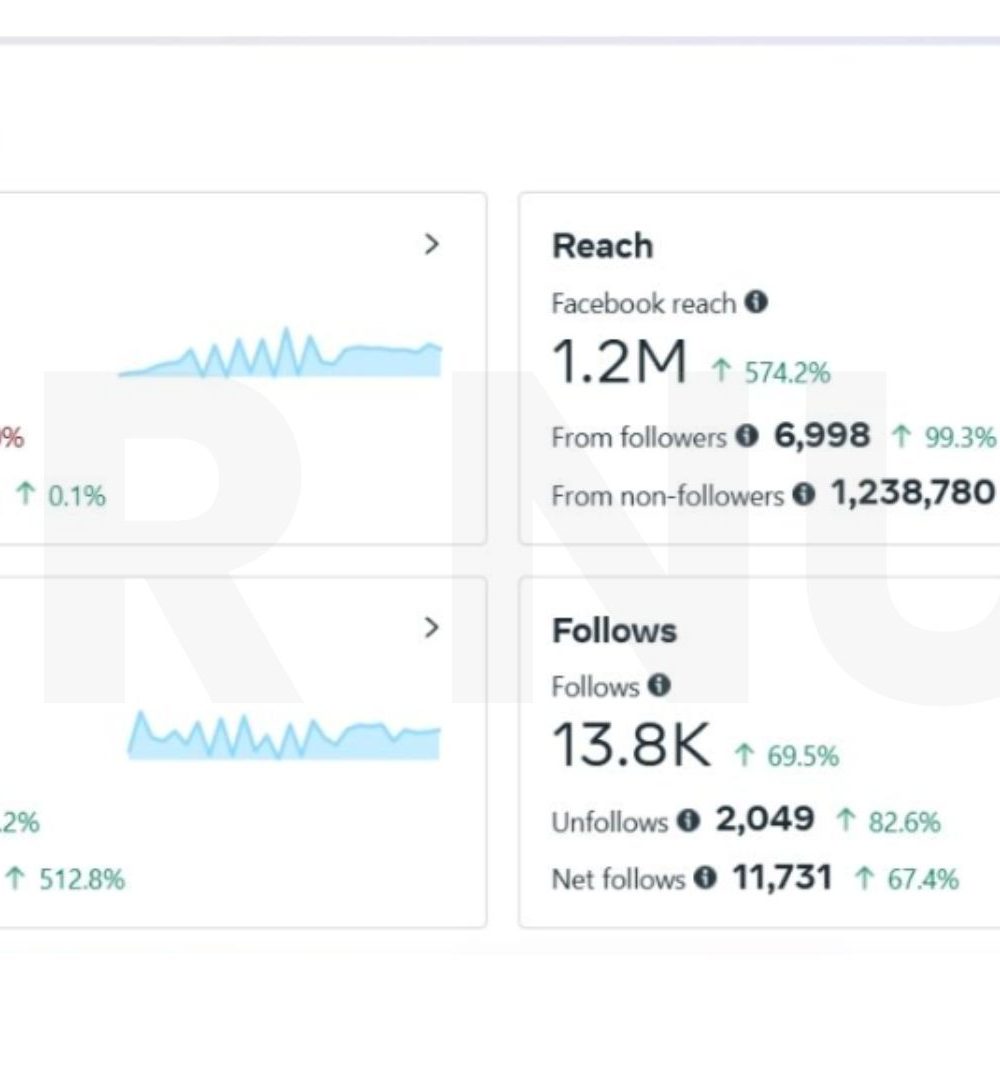The image size is (1000, 1080).
Task: Select the 1.2M Facebook reach value
Action: 619,362
